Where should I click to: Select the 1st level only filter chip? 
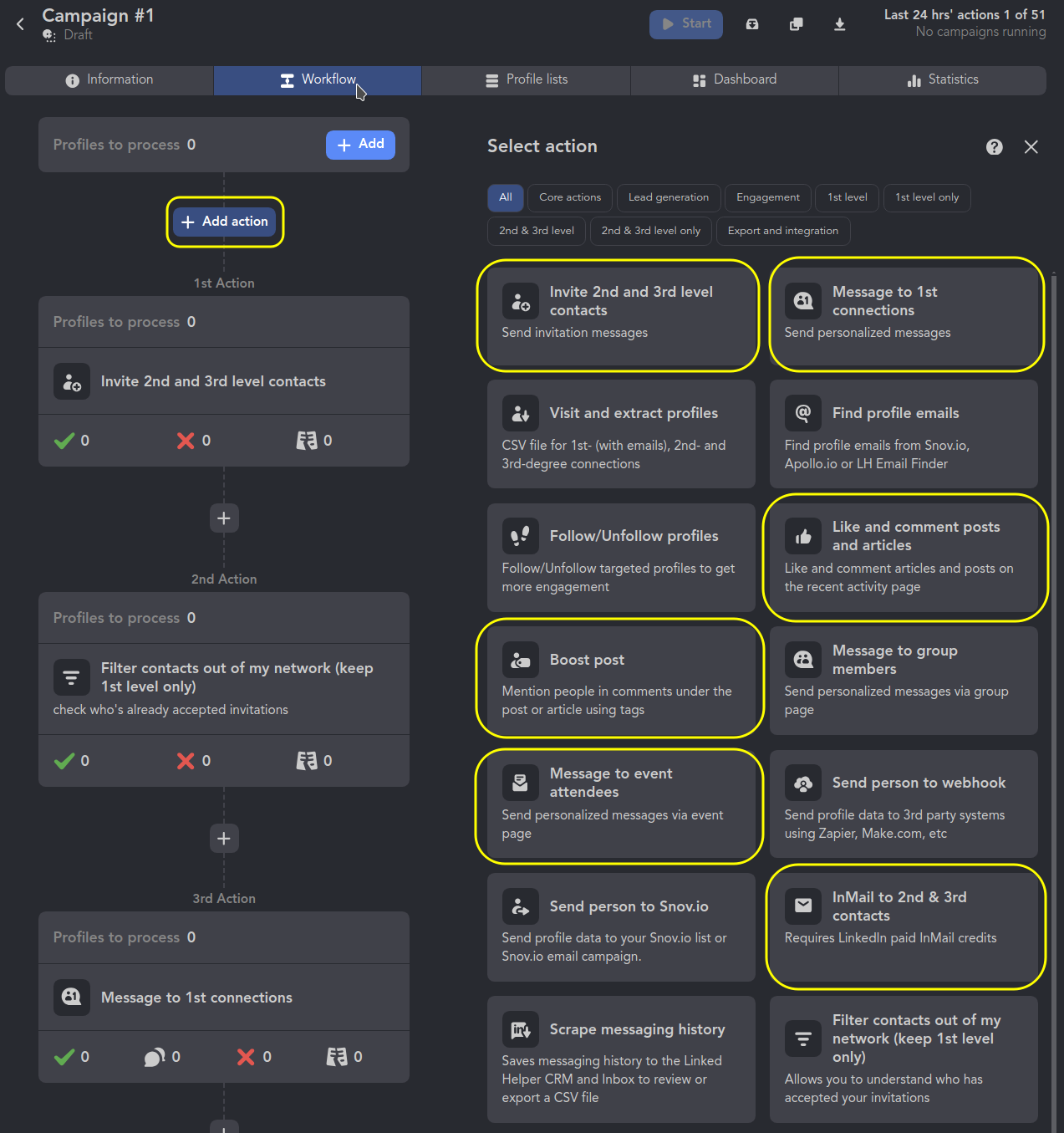point(926,197)
